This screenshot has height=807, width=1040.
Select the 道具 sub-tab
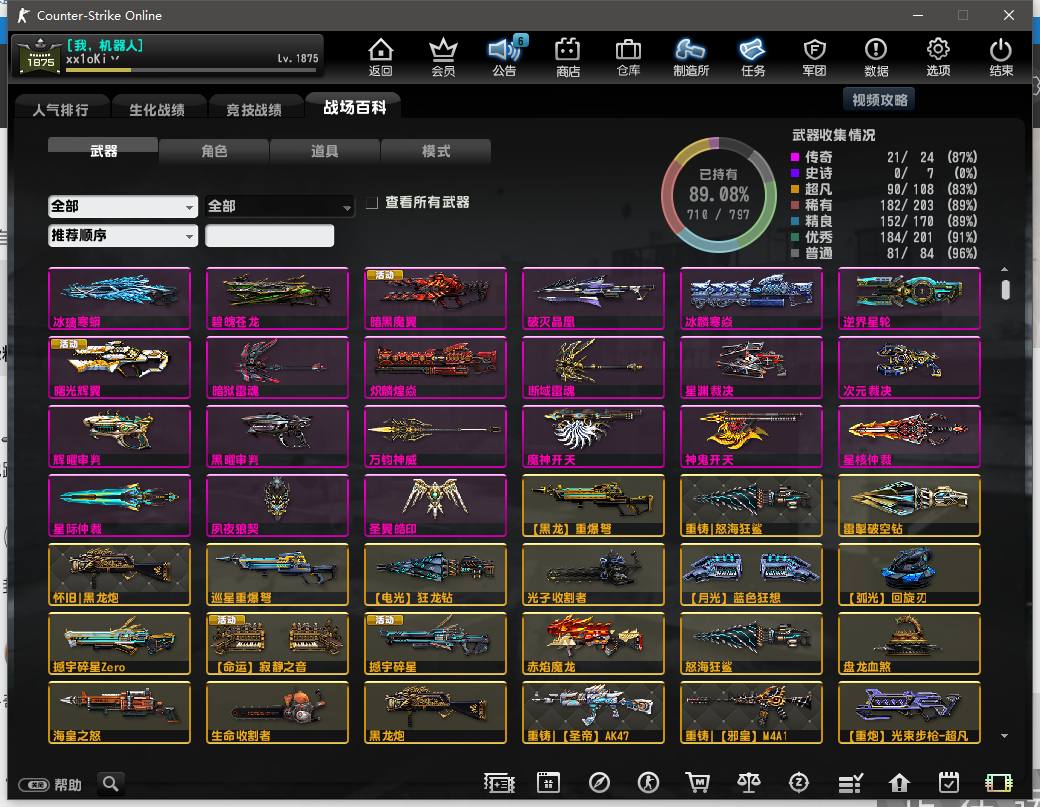324,151
